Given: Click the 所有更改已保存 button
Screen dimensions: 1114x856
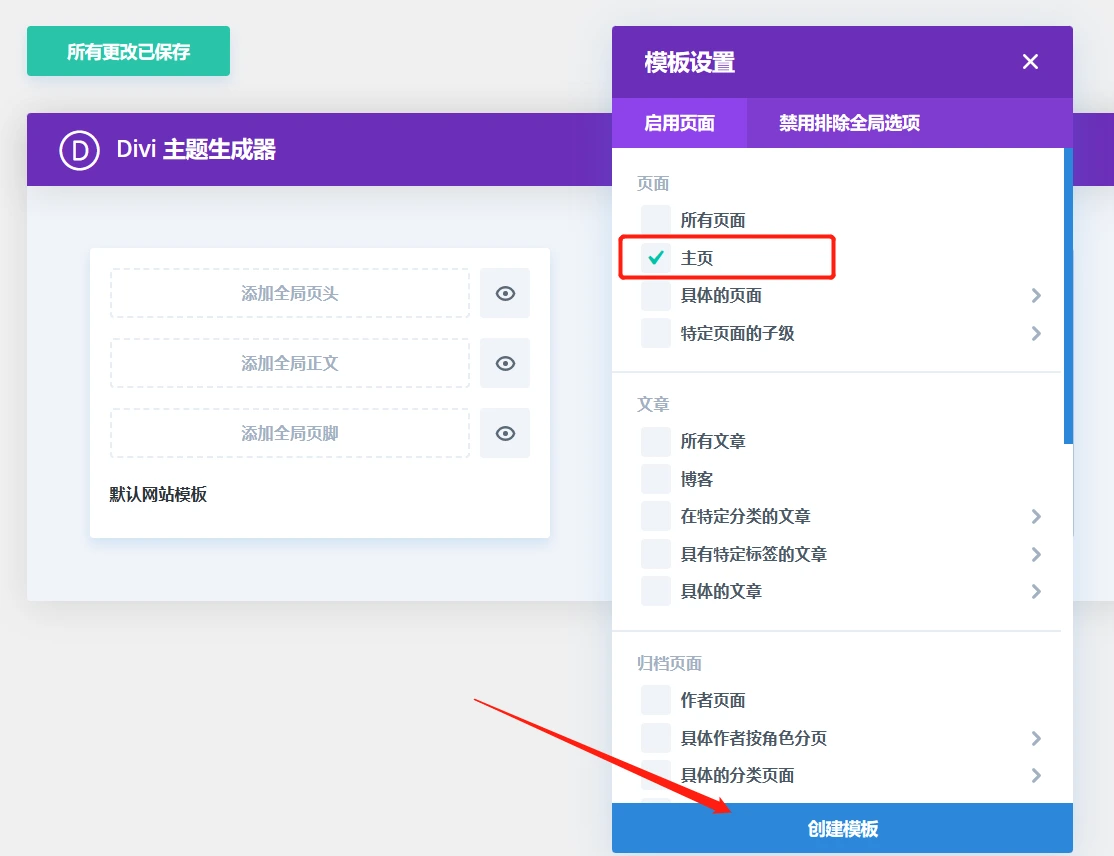Looking at the screenshot, I should point(128,51).
